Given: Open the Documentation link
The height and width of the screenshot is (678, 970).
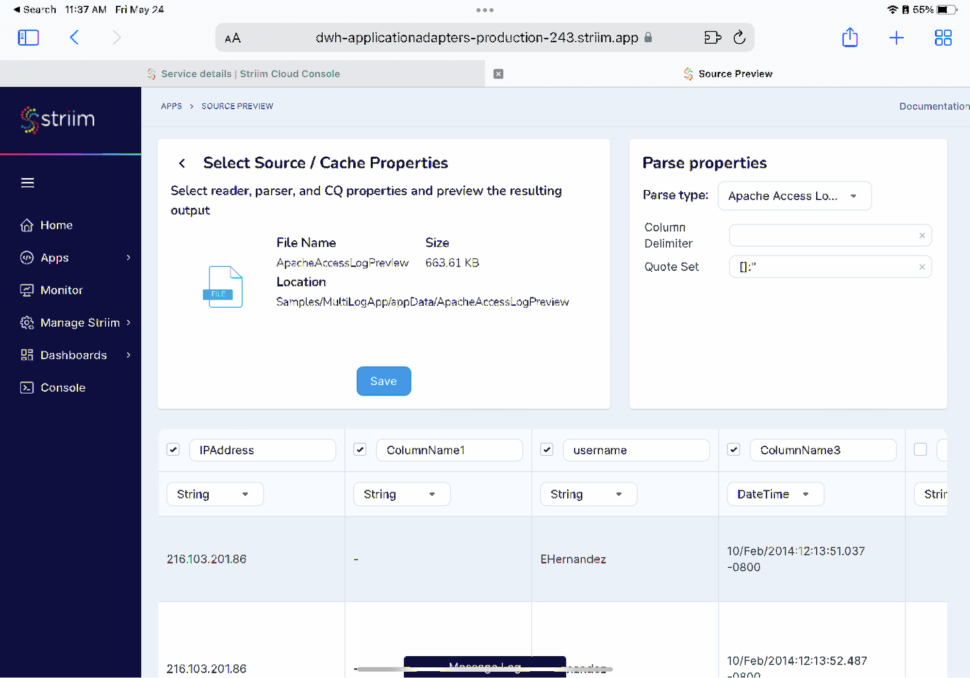Looking at the screenshot, I should point(933,106).
